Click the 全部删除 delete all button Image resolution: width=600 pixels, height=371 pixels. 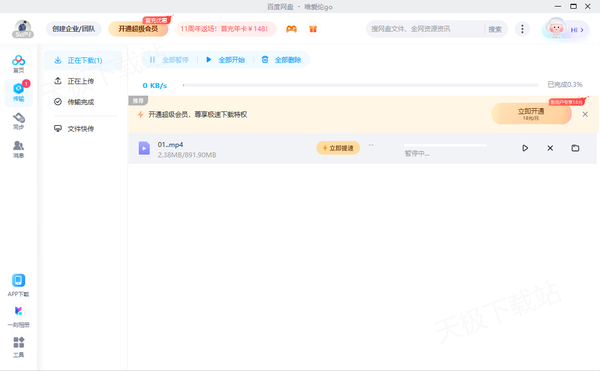pos(282,60)
